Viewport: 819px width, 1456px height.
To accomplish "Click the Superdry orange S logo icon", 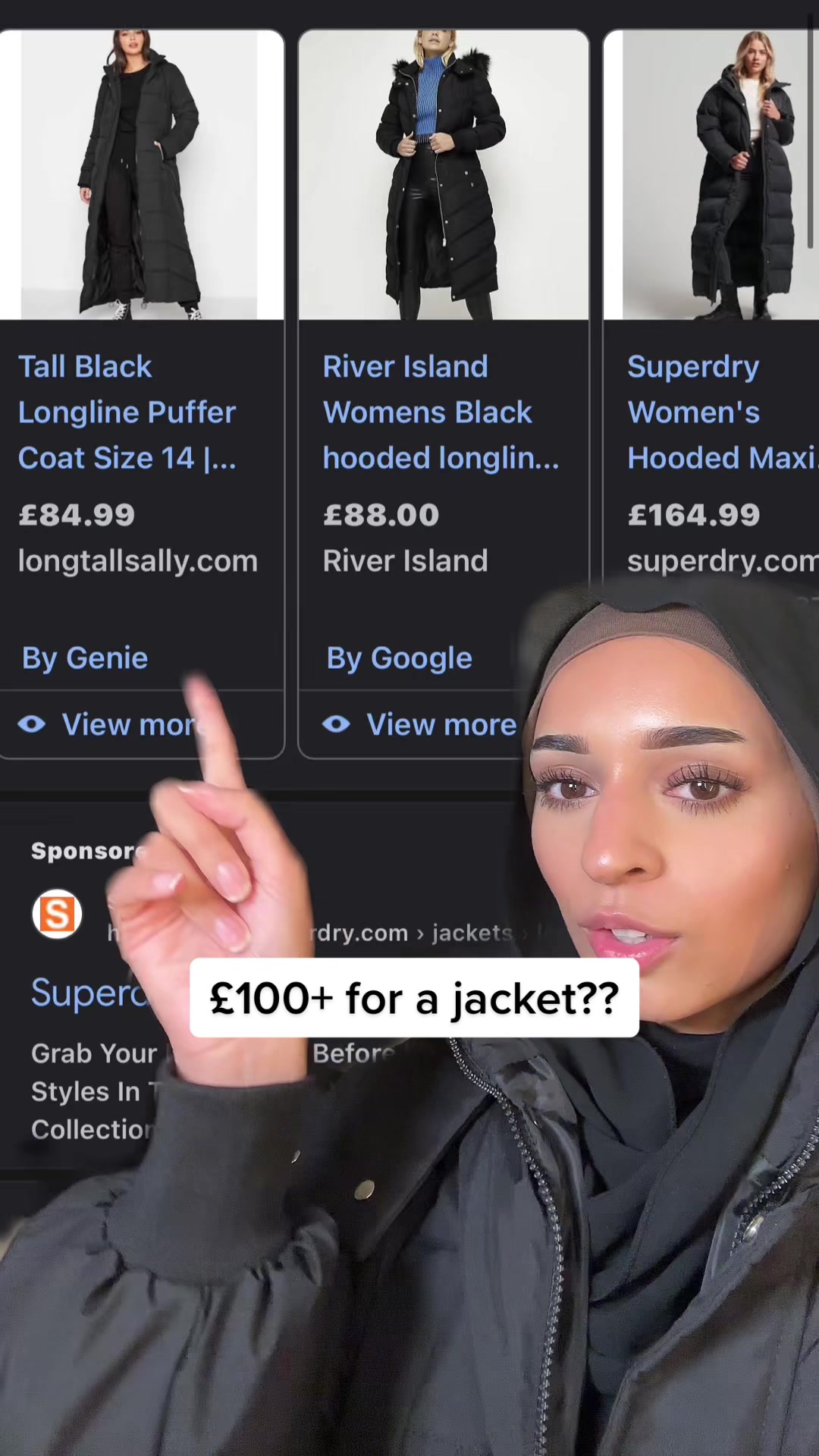I will coord(57,914).
